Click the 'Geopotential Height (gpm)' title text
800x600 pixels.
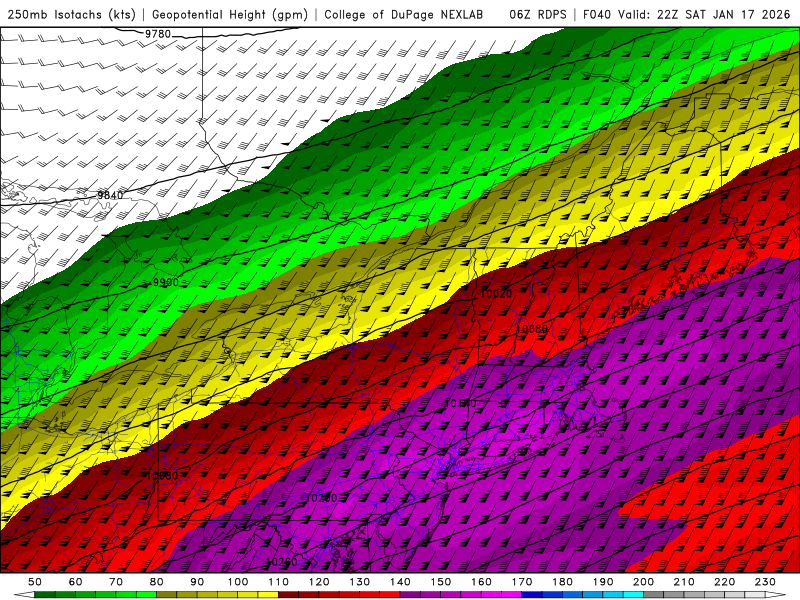pos(230,14)
